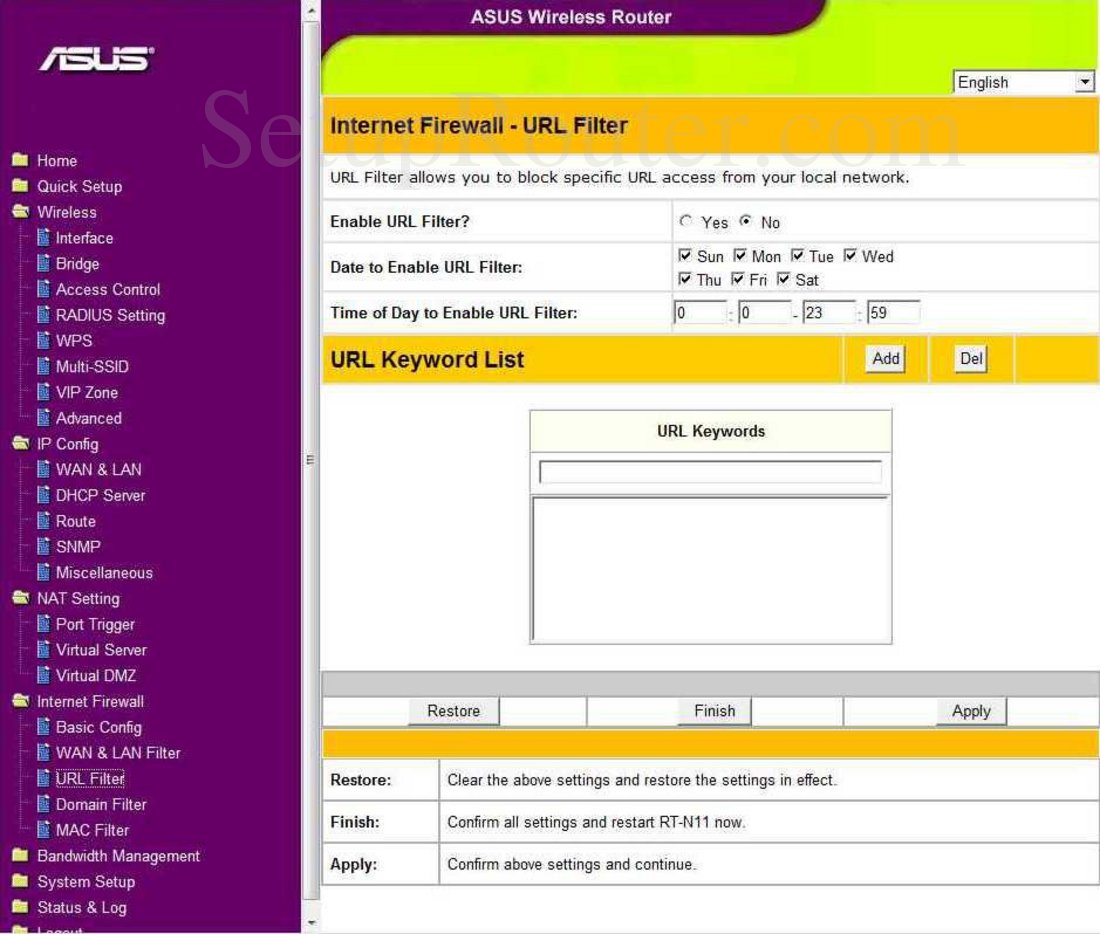Open the Domain Filter page

101,805
